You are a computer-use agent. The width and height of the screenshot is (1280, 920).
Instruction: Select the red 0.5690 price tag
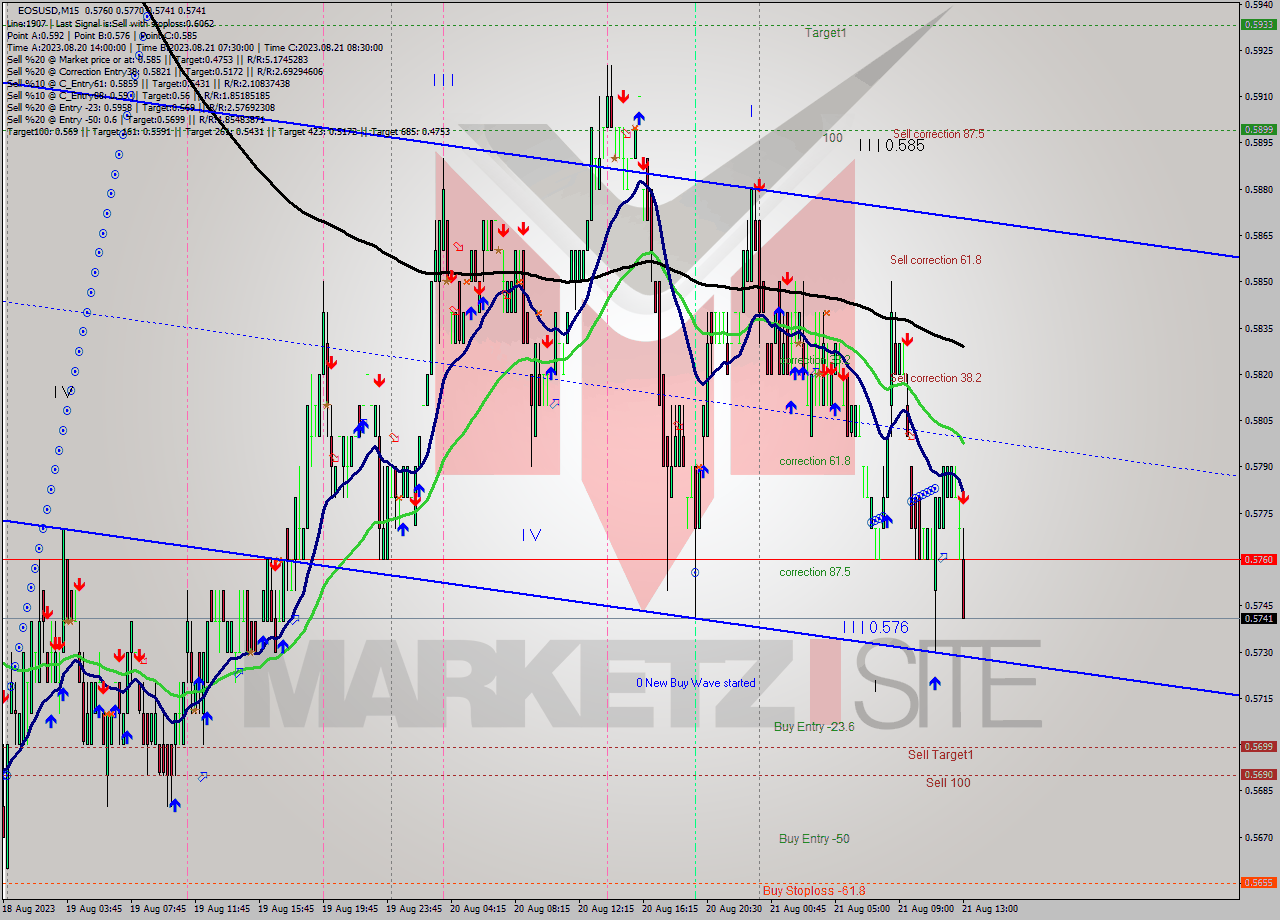pos(1258,774)
